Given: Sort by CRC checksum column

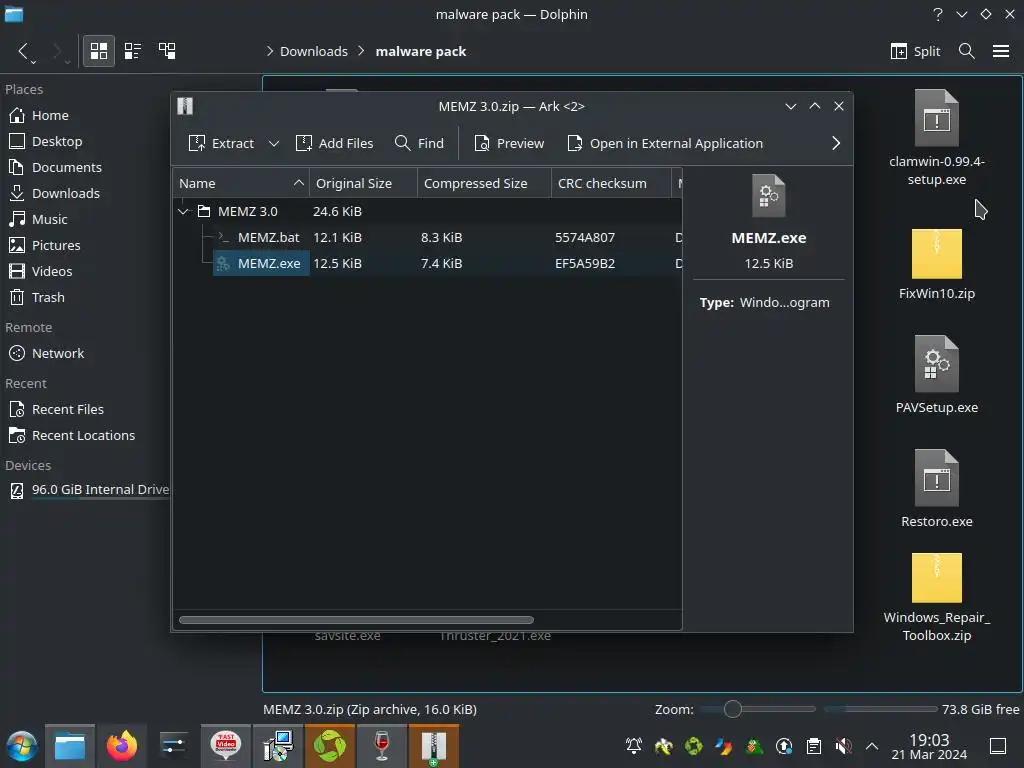Looking at the screenshot, I should 611,184.
